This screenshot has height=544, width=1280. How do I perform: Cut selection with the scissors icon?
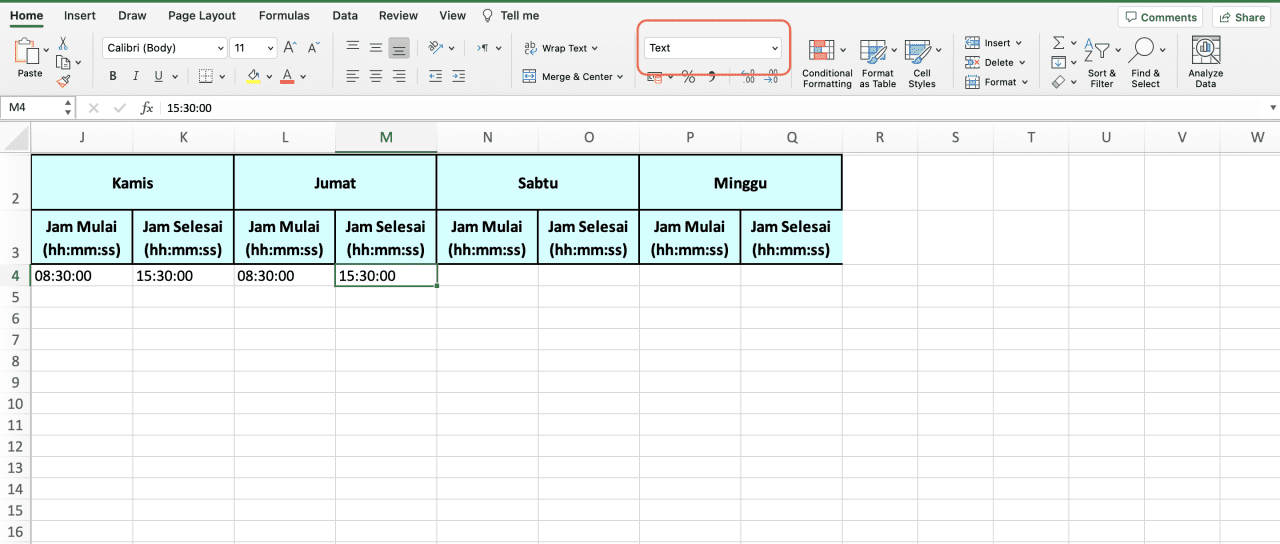point(63,43)
